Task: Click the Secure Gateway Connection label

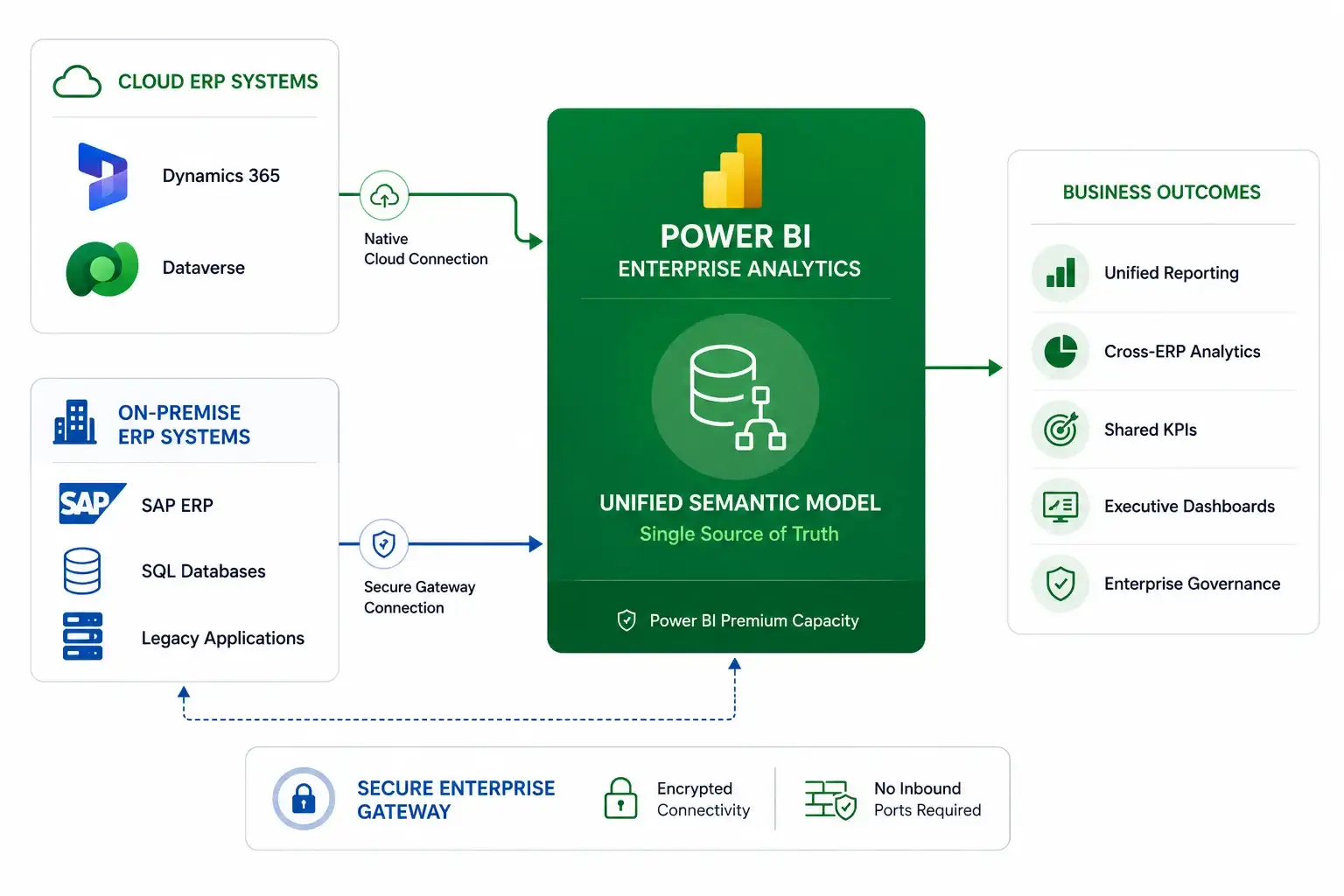Action: tap(420, 597)
